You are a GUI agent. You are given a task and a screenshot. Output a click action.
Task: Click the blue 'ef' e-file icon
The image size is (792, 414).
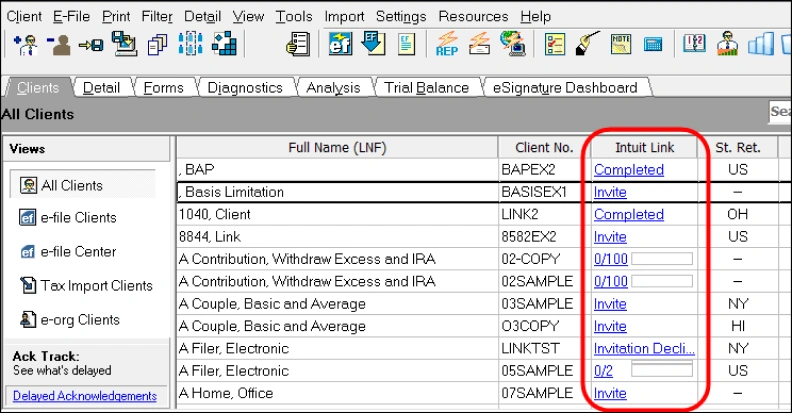tap(340, 44)
